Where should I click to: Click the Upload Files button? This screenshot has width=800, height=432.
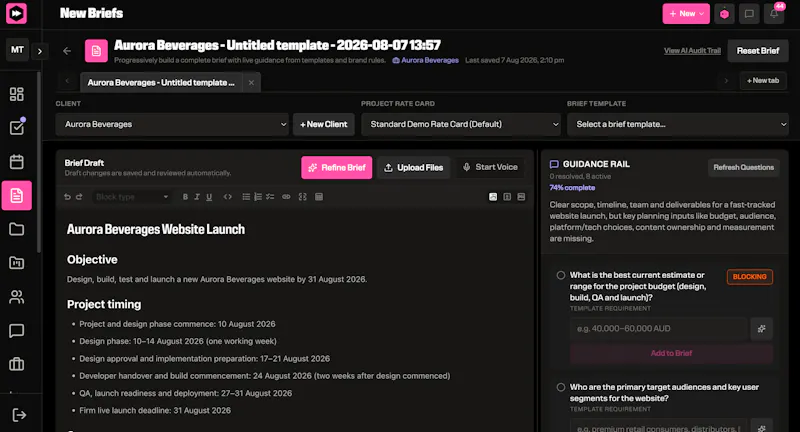tap(414, 168)
